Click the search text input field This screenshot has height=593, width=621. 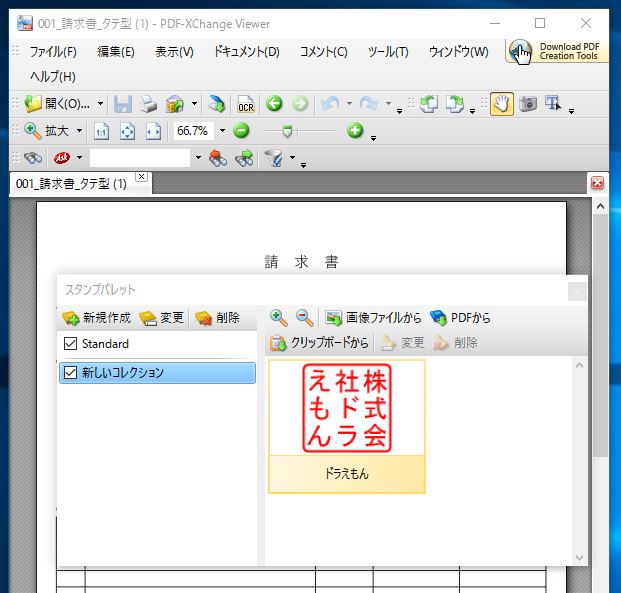[140, 158]
